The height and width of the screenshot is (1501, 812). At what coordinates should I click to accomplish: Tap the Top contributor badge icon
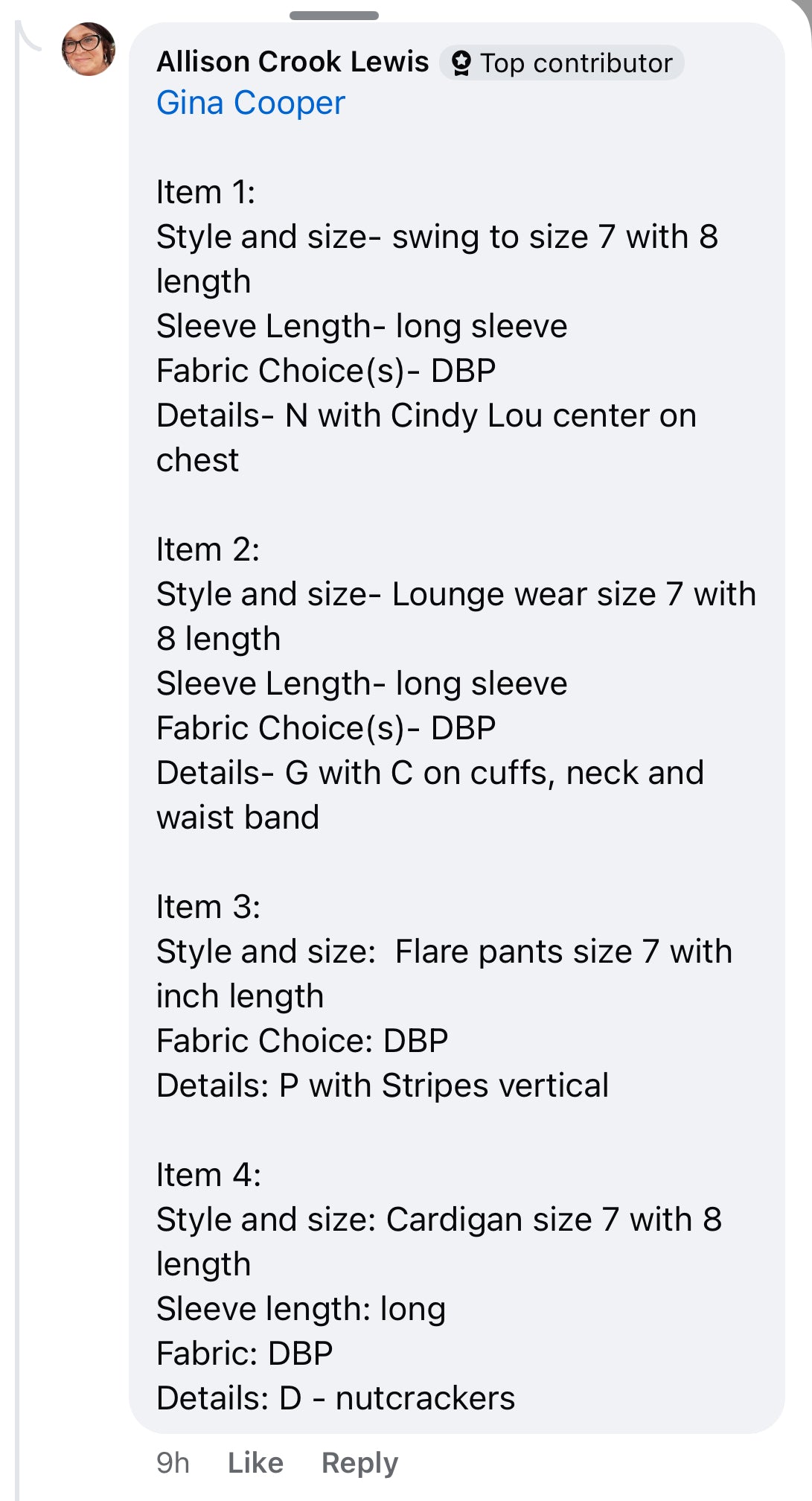point(461,63)
